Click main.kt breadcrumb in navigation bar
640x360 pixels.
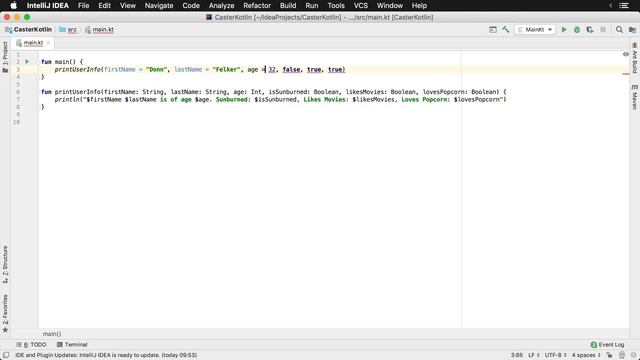[x=99, y=29]
